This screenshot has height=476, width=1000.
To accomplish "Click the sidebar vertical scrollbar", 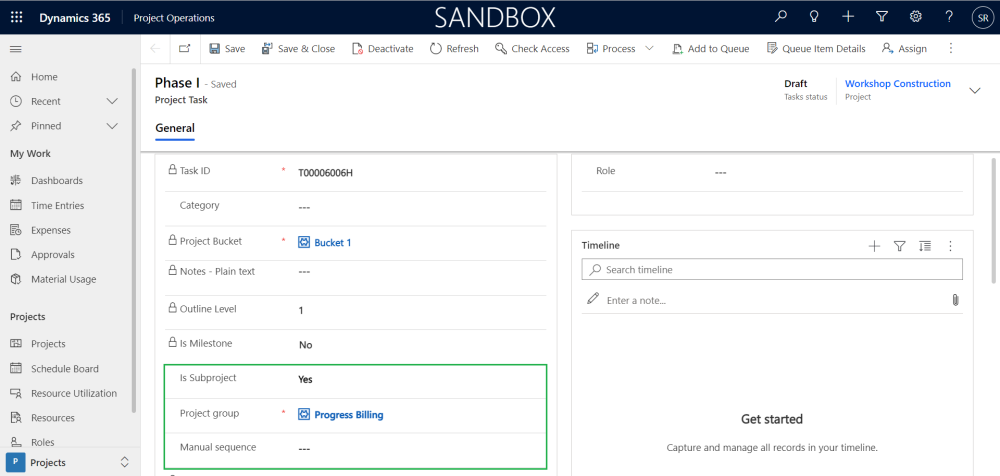I will 133,240.
